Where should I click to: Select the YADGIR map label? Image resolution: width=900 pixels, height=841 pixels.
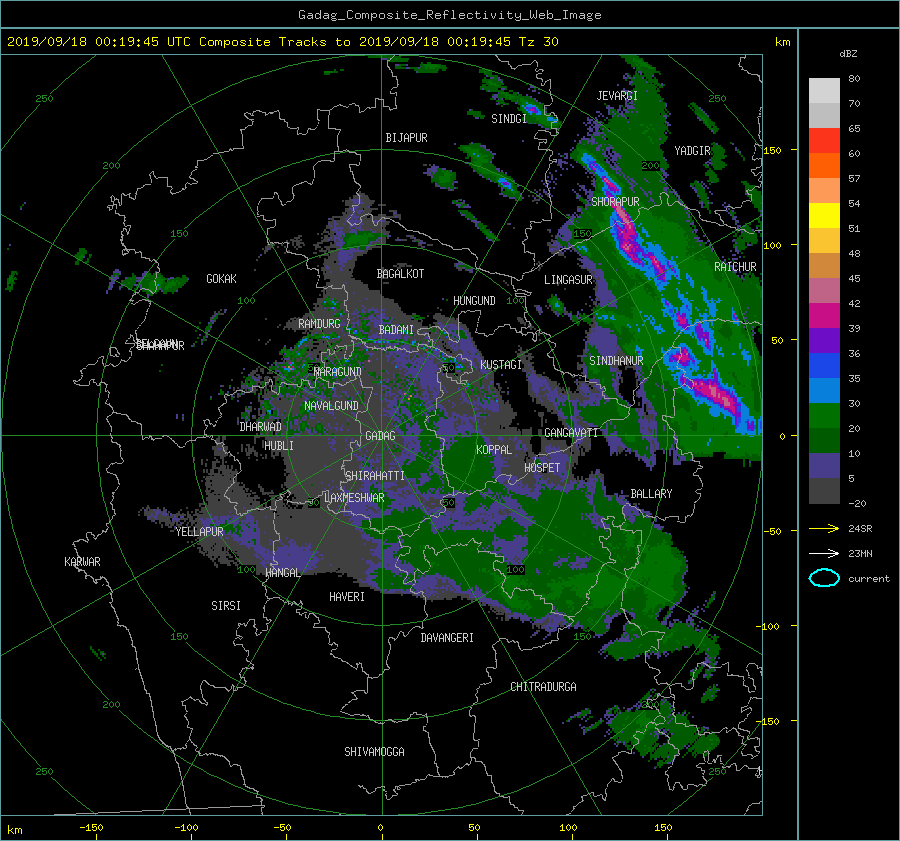pos(692,150)
